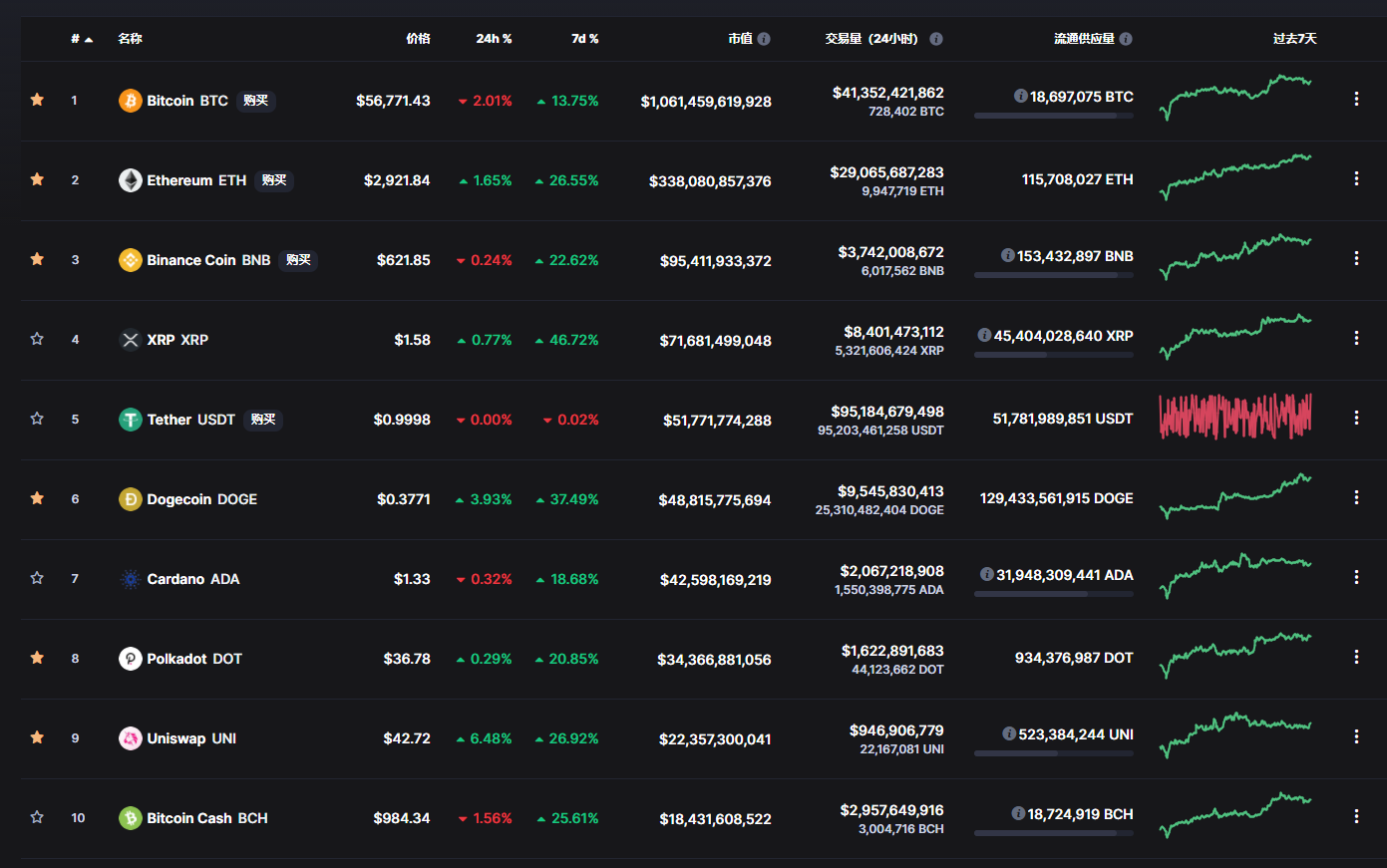
Task: Click Dogecoin price $0.3771
Action: 404,499
